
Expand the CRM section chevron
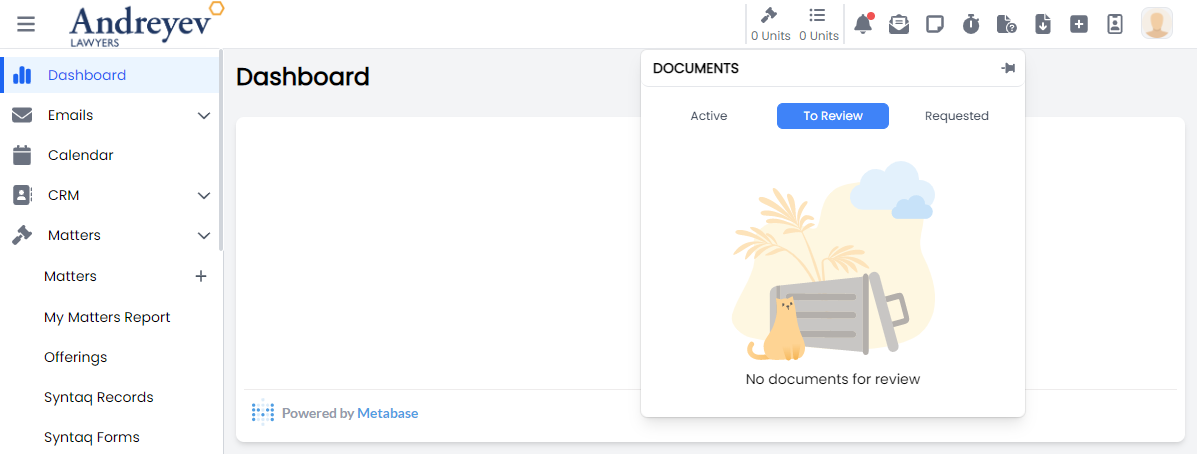coord(204,196)
